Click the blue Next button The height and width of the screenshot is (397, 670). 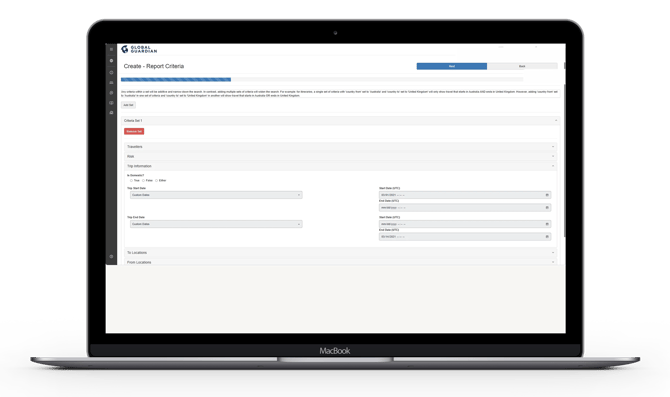coord(452,66)
